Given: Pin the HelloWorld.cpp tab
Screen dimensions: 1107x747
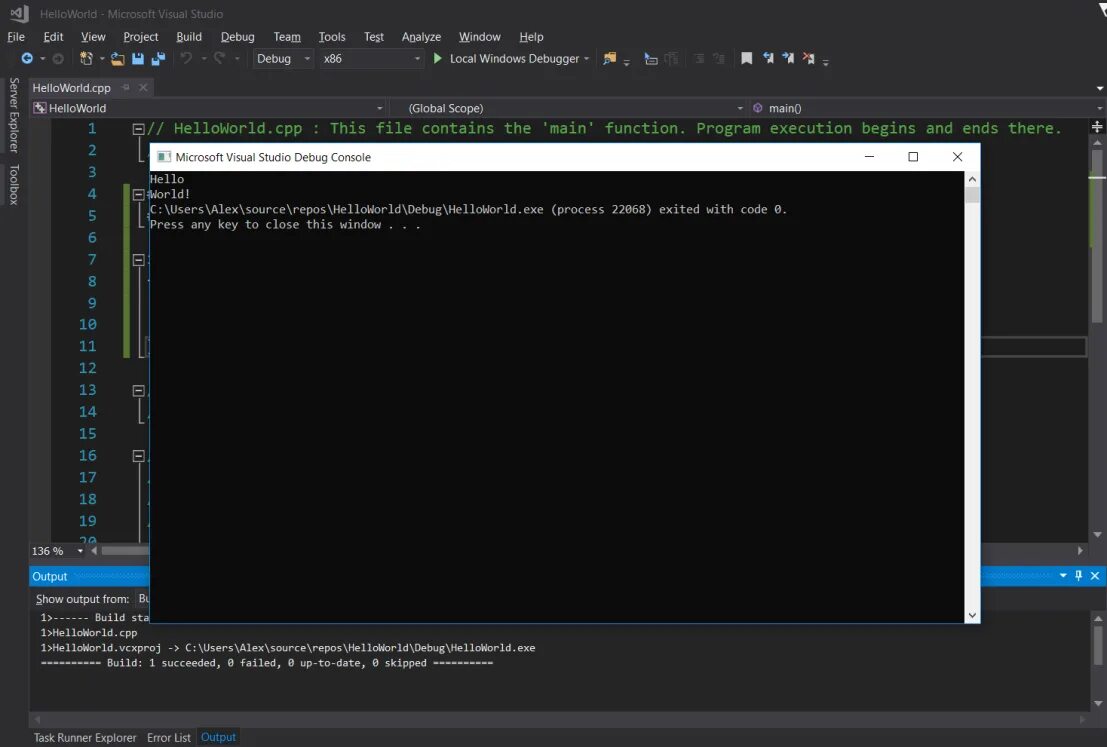Looking at the screenshot, I should point(126,88).
